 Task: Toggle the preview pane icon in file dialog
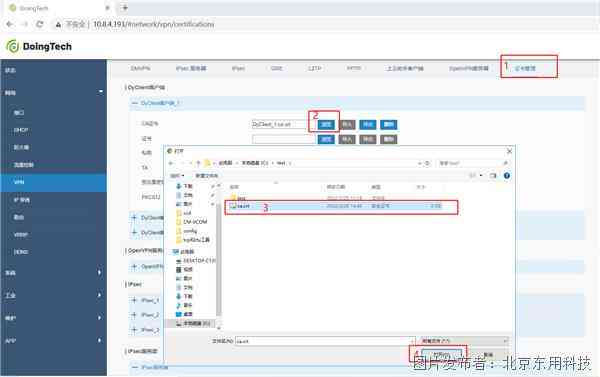(493, 176)
